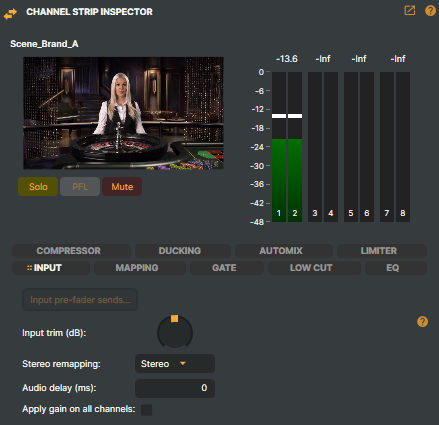Viewport: 439px width, 425px height.
Task: Click the Input trim knob
Action: point(175,333)
